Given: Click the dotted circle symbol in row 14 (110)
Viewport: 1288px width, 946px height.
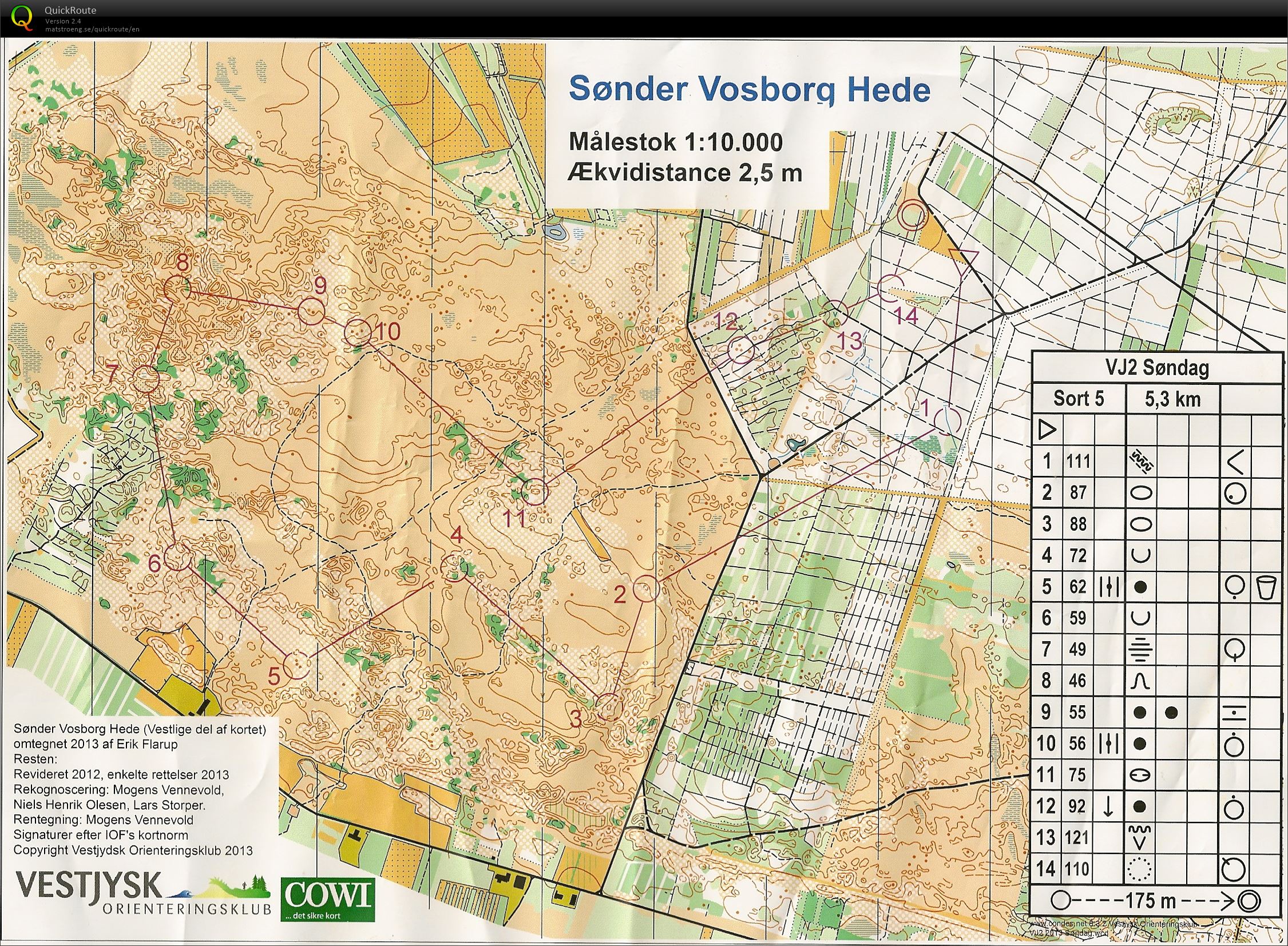Looking at the screenshot, I should coord(1140,869).
